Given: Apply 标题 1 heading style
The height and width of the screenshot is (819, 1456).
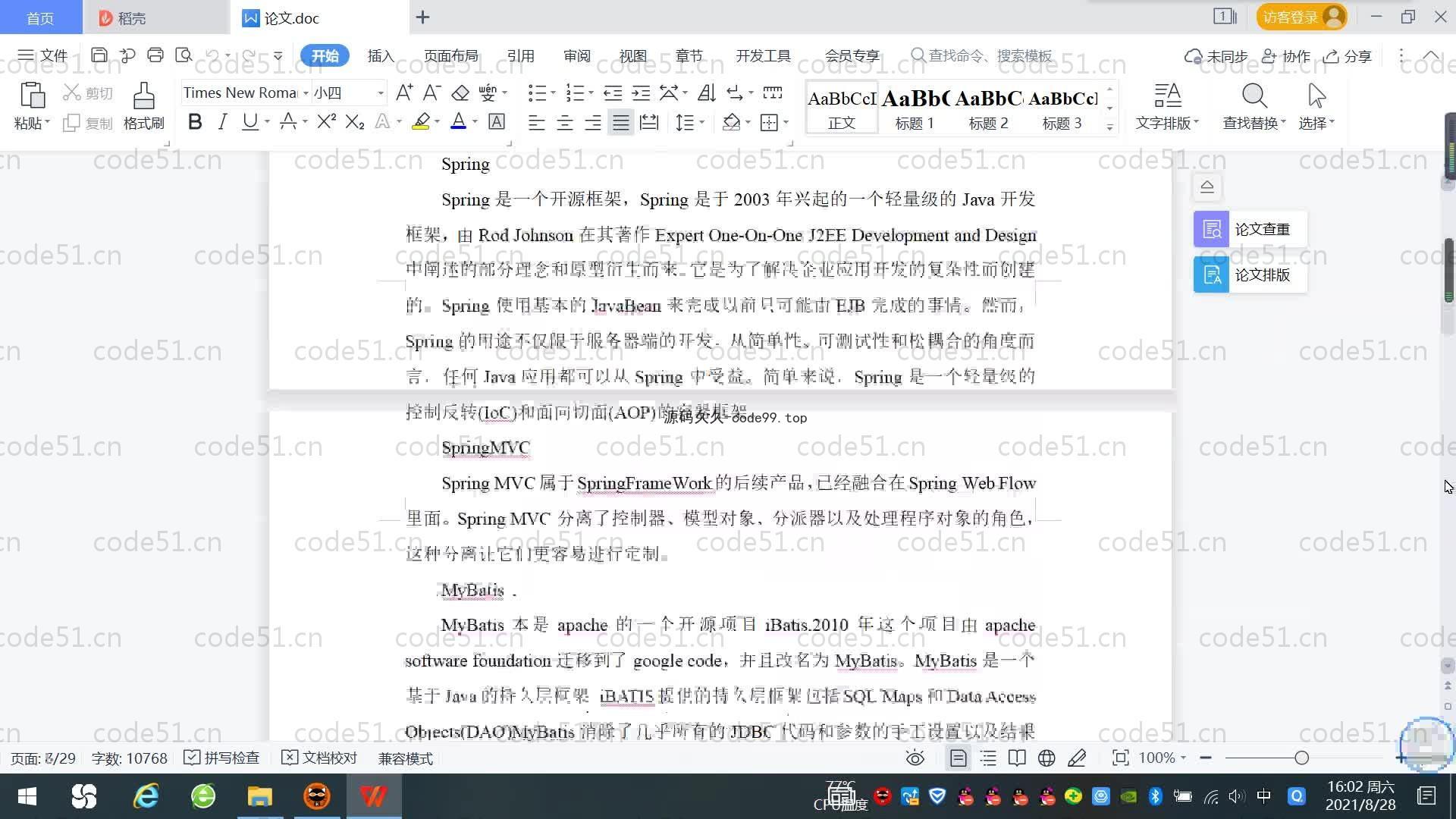Looking at the screenshot, I should (915, 108).
